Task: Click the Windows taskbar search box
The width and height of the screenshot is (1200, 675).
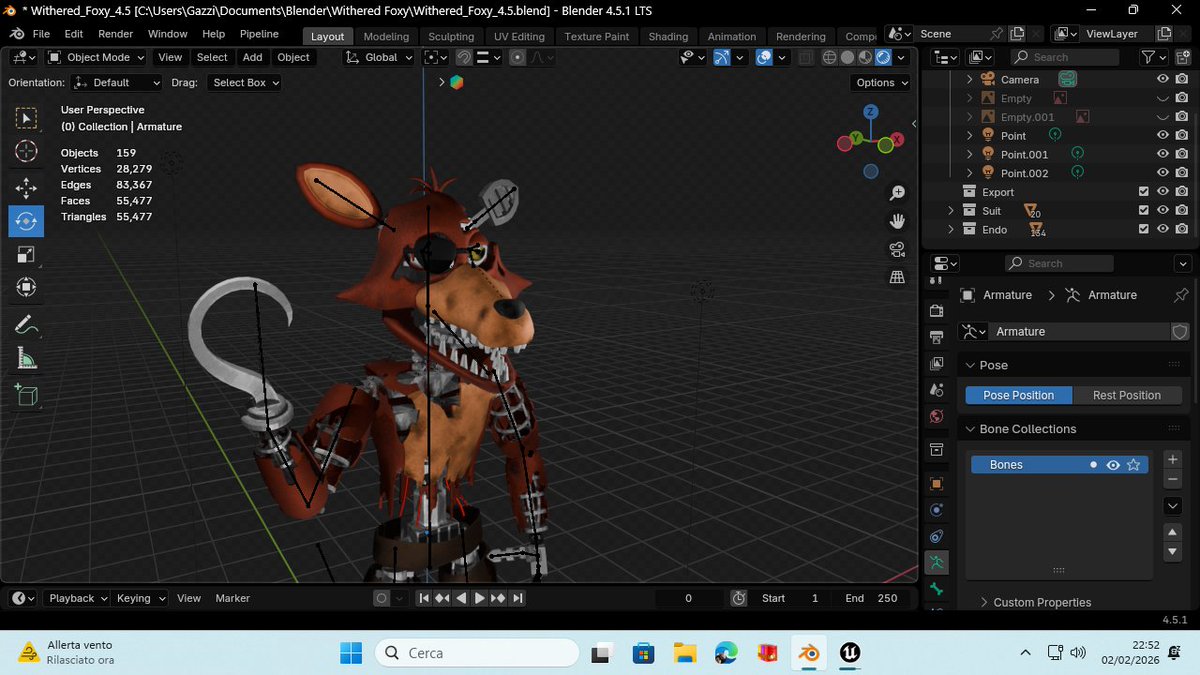Action: coord(477,653)
